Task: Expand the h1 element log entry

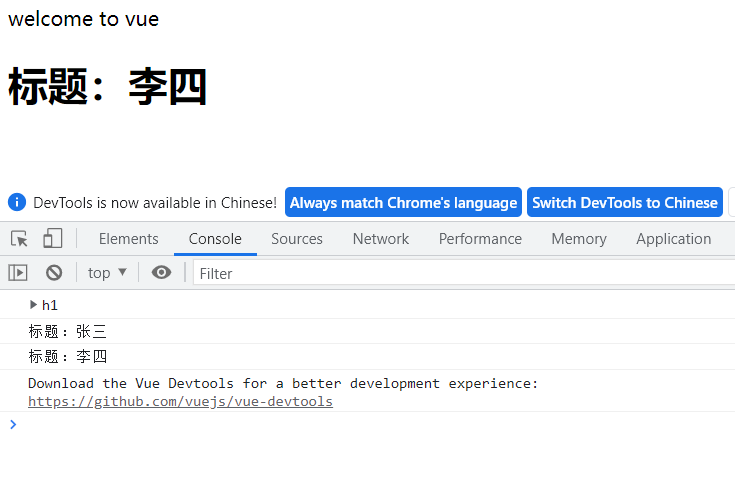Action: coord(34,305)
